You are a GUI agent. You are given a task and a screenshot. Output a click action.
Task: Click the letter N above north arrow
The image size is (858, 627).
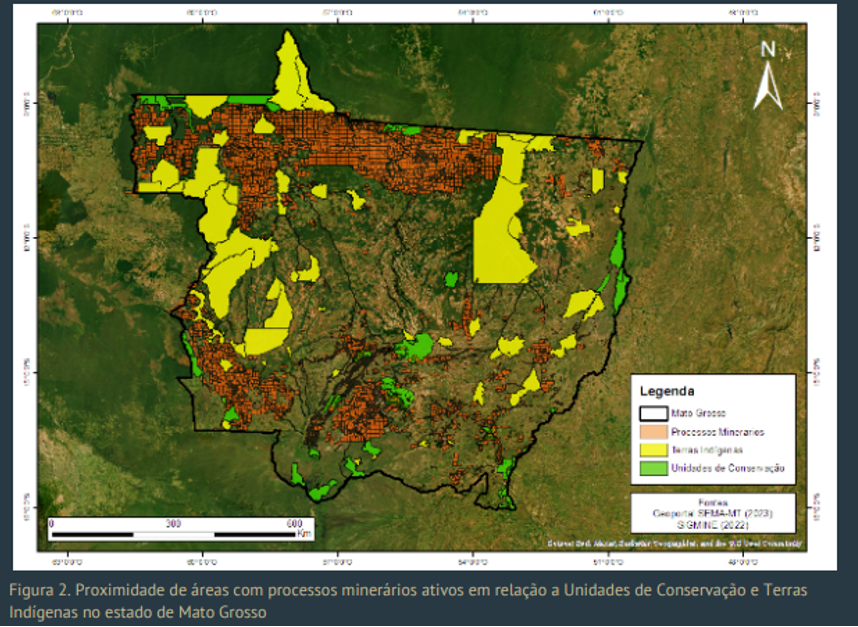point(767,50)
